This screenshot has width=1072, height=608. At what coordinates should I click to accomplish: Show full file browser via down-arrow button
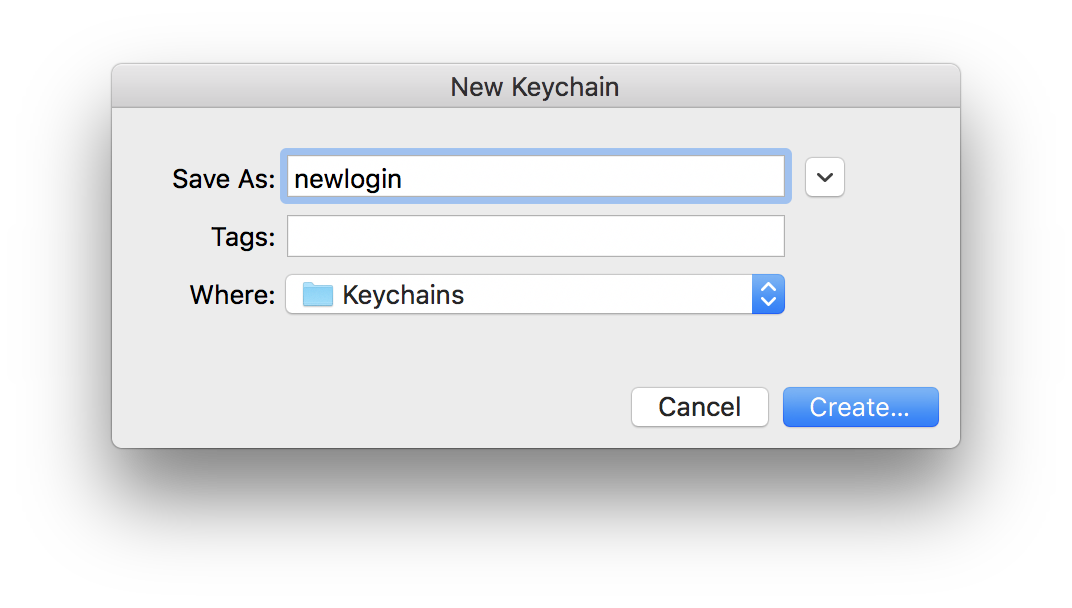tap(824, 177)
